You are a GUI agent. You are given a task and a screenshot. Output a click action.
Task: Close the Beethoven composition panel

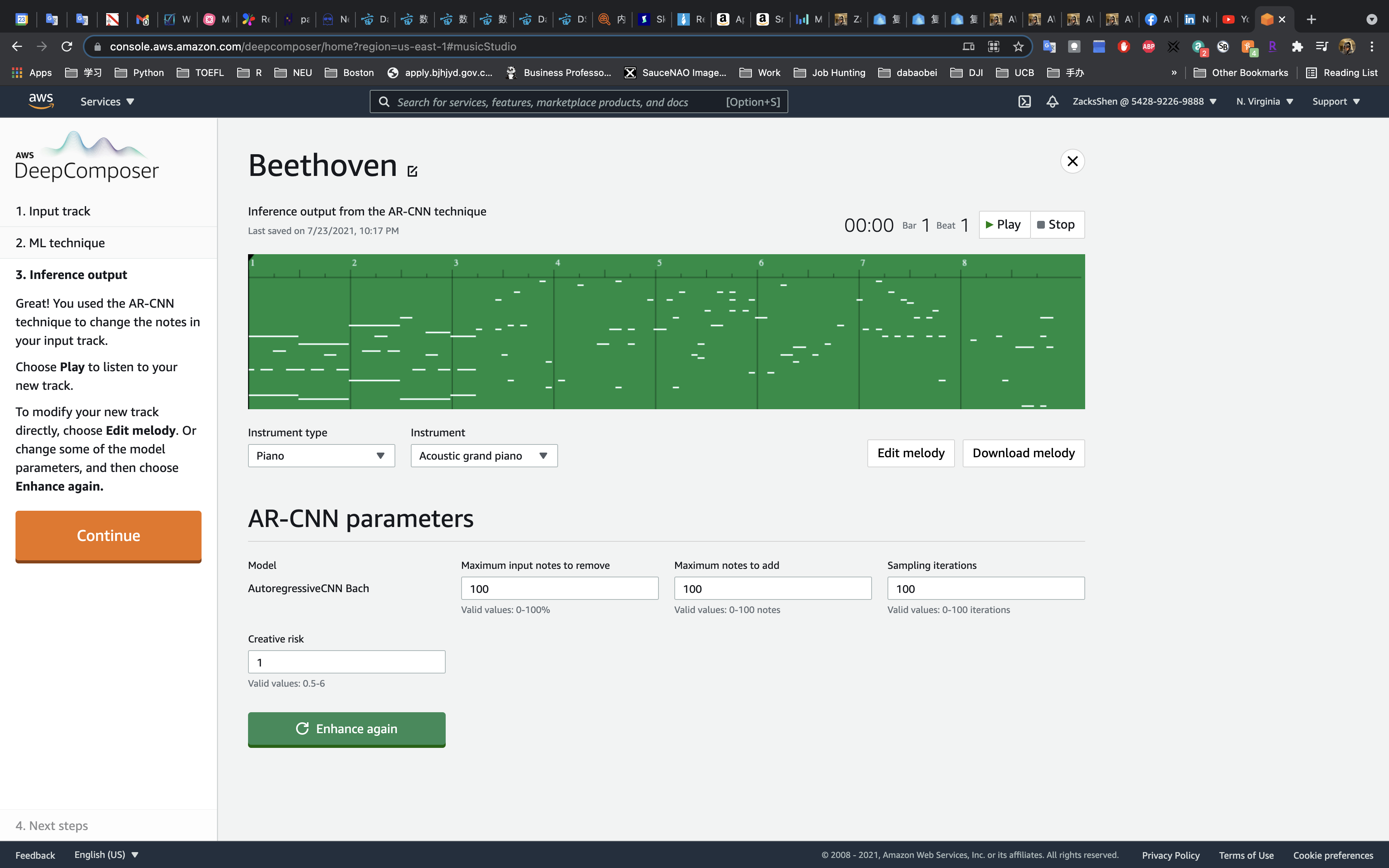click(1072, 161)
